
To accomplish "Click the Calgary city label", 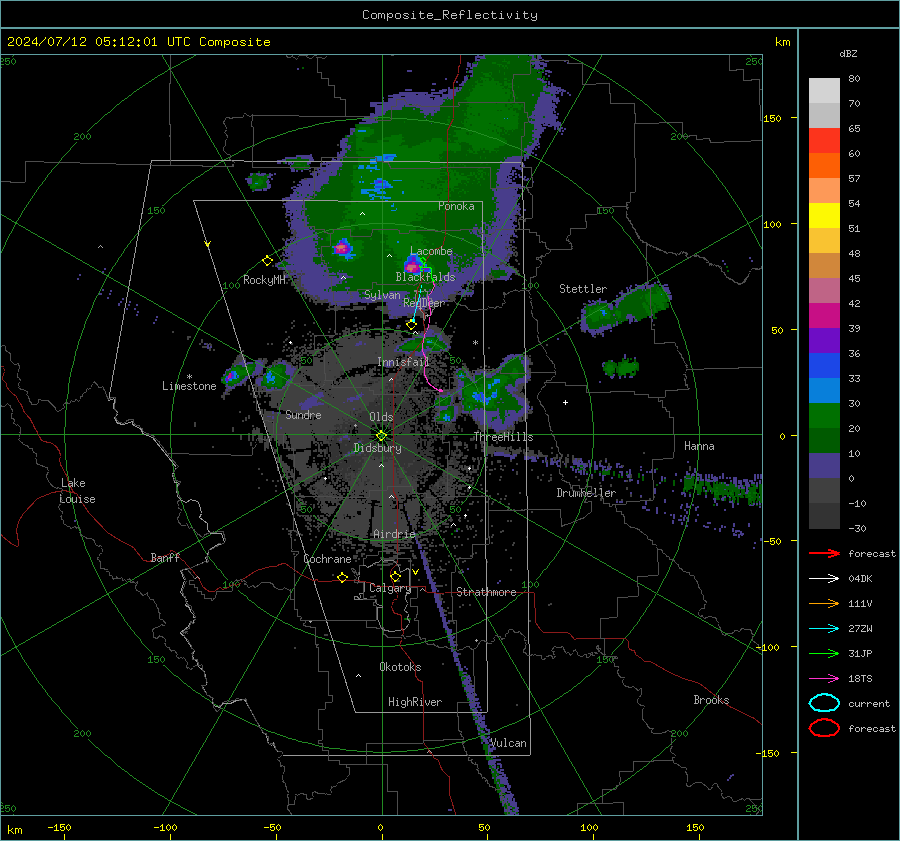I will 390,588.
